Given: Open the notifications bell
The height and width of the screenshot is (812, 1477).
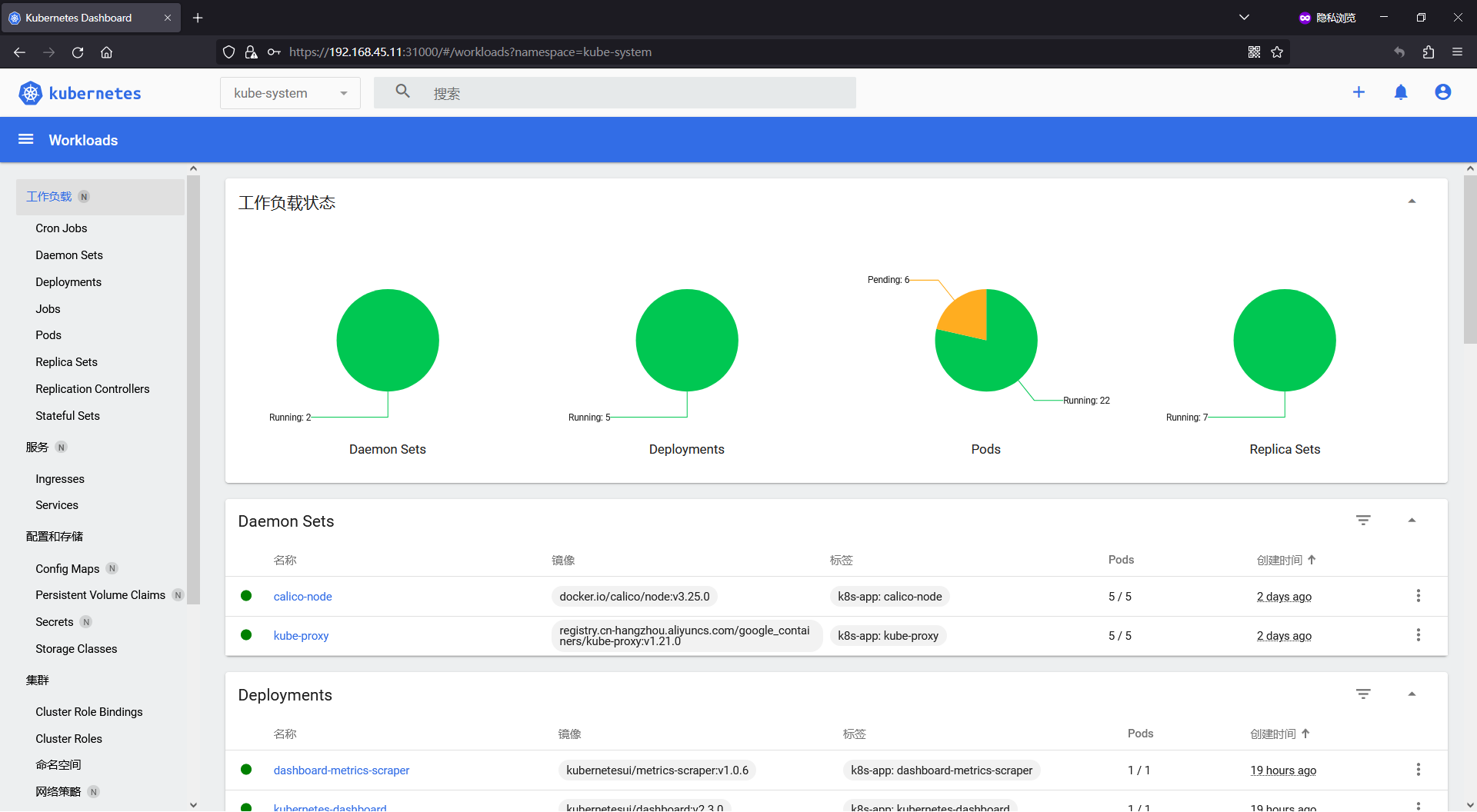Looking at the screenshot, I should (1401, 92).
